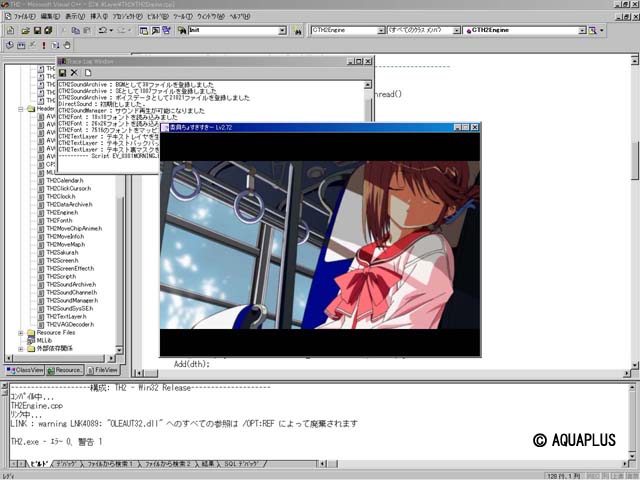This screenshot has width=640, height=480.
Task: Click the Undo arrow icon
Action: pos(102,31)
